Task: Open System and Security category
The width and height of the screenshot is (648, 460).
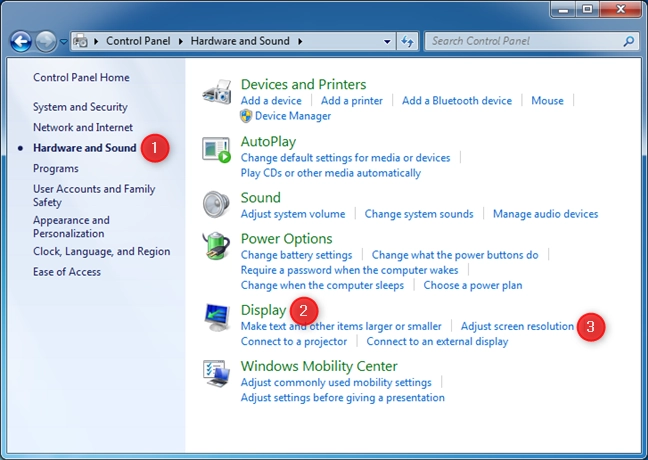Action: [x=80, y=107]
